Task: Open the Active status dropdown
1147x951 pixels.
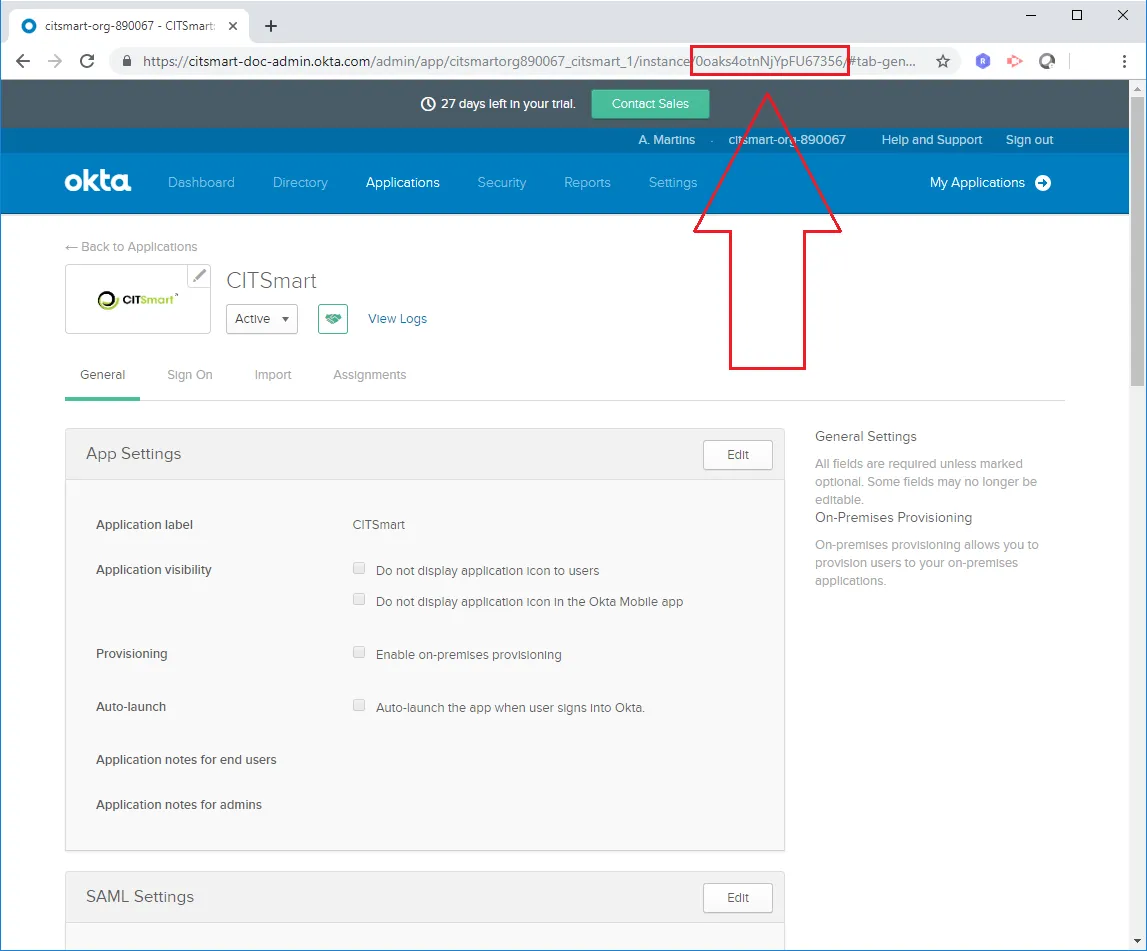Action: [261, 319]
